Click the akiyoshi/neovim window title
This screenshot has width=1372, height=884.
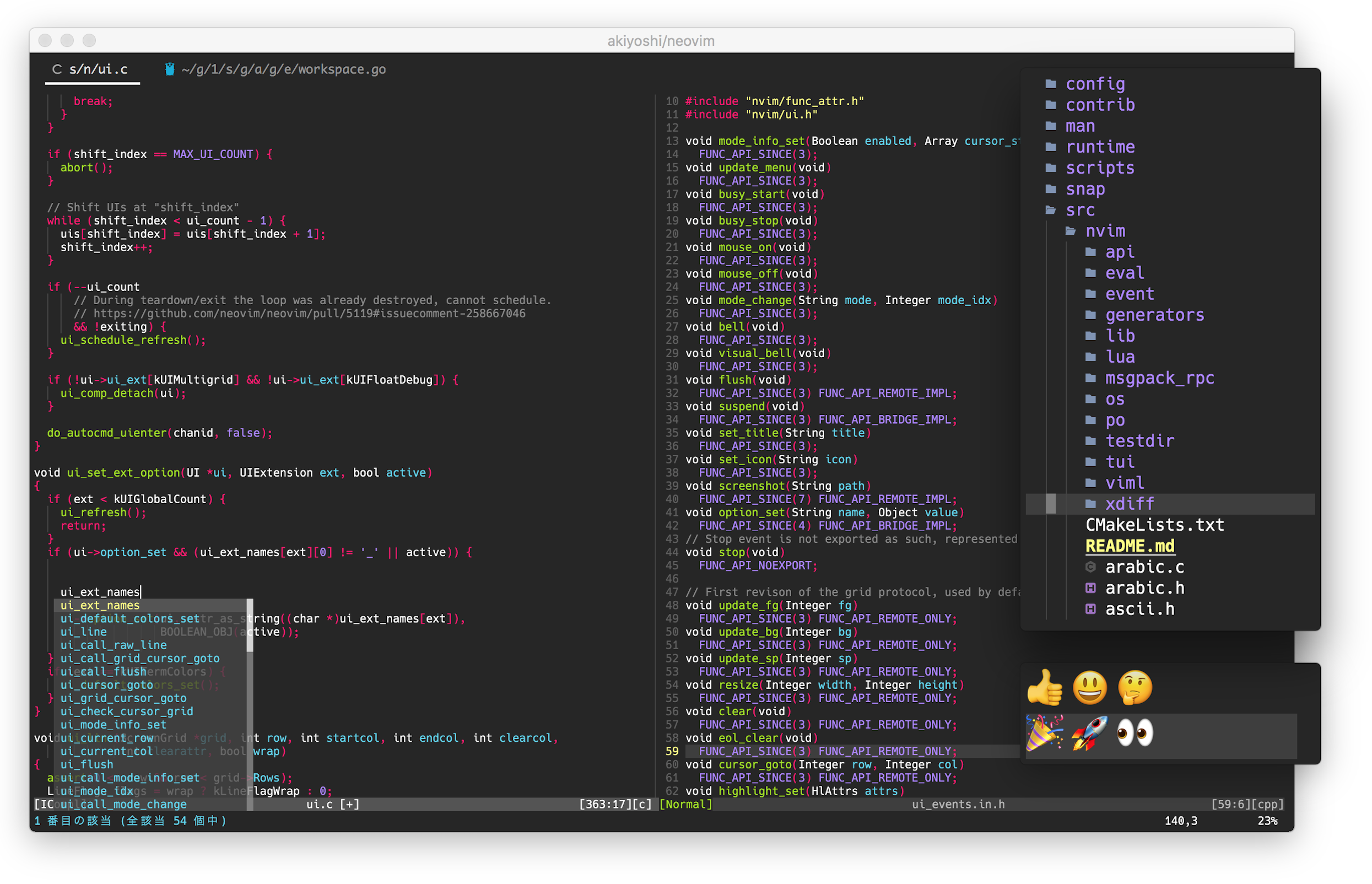click(662, 41)
